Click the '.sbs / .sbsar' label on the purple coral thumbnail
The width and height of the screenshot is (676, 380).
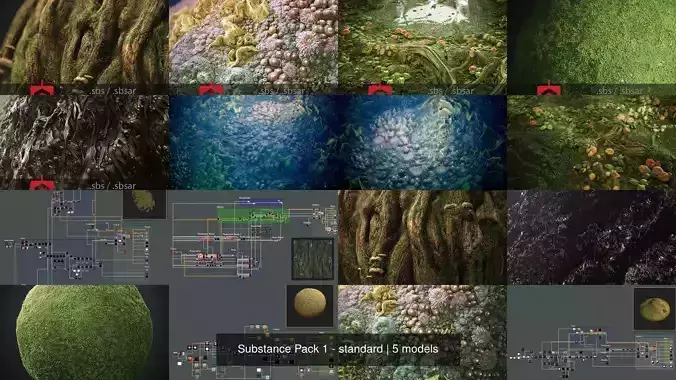tap(282, 91)
